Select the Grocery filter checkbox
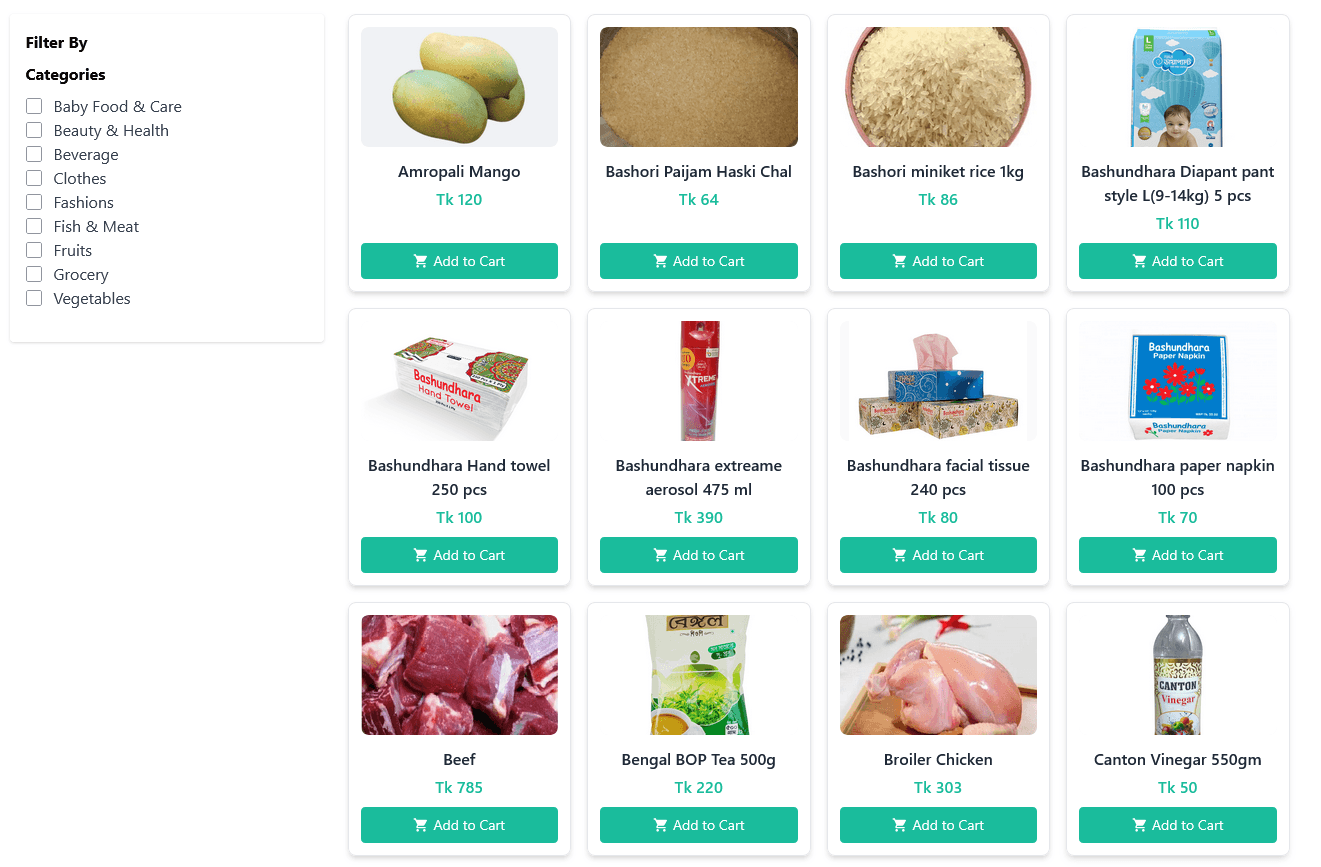Screen dimensions: 1321x867 tap(34, 274)
